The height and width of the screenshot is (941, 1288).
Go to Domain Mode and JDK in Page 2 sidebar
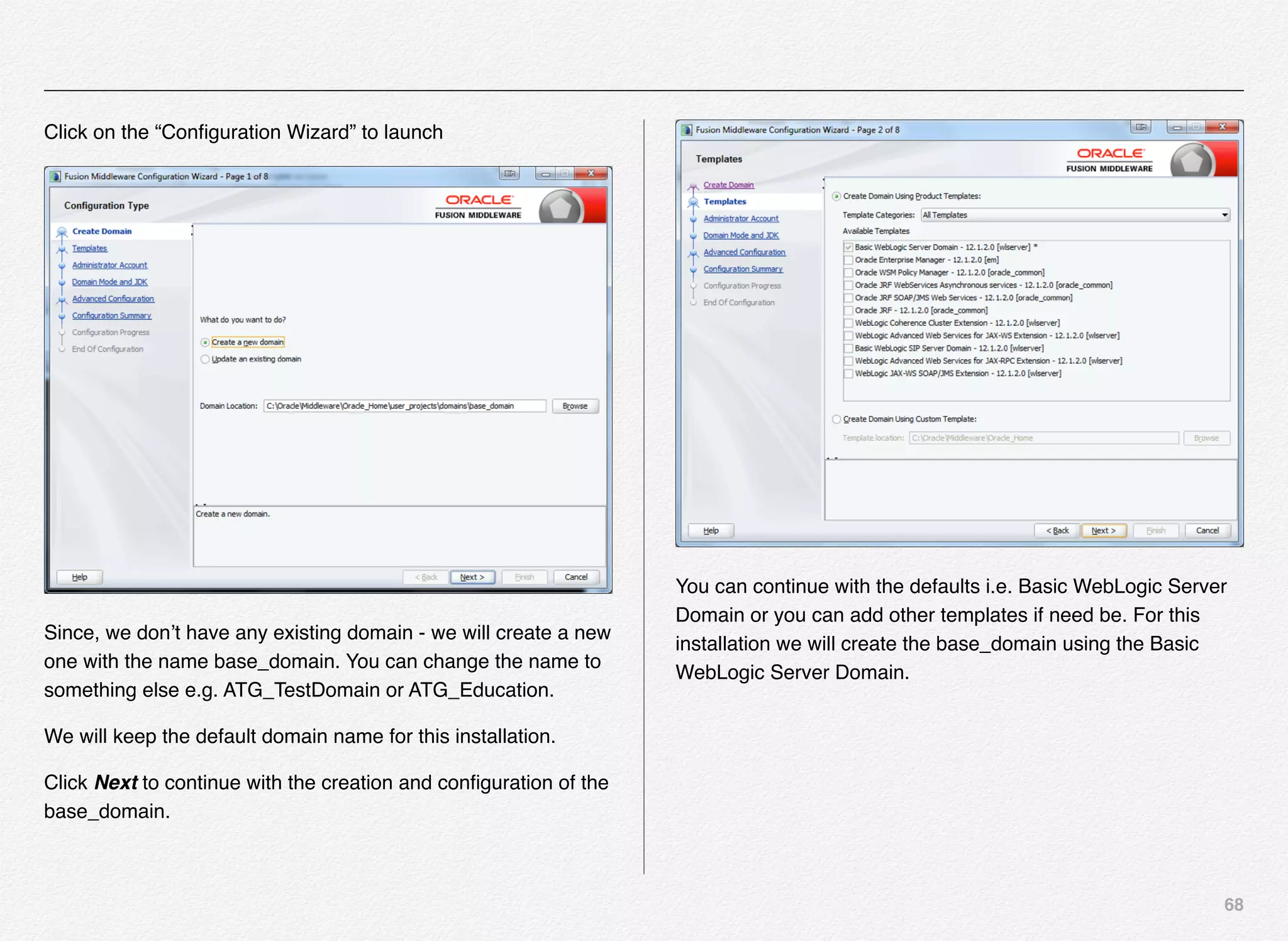click(741, 235)
